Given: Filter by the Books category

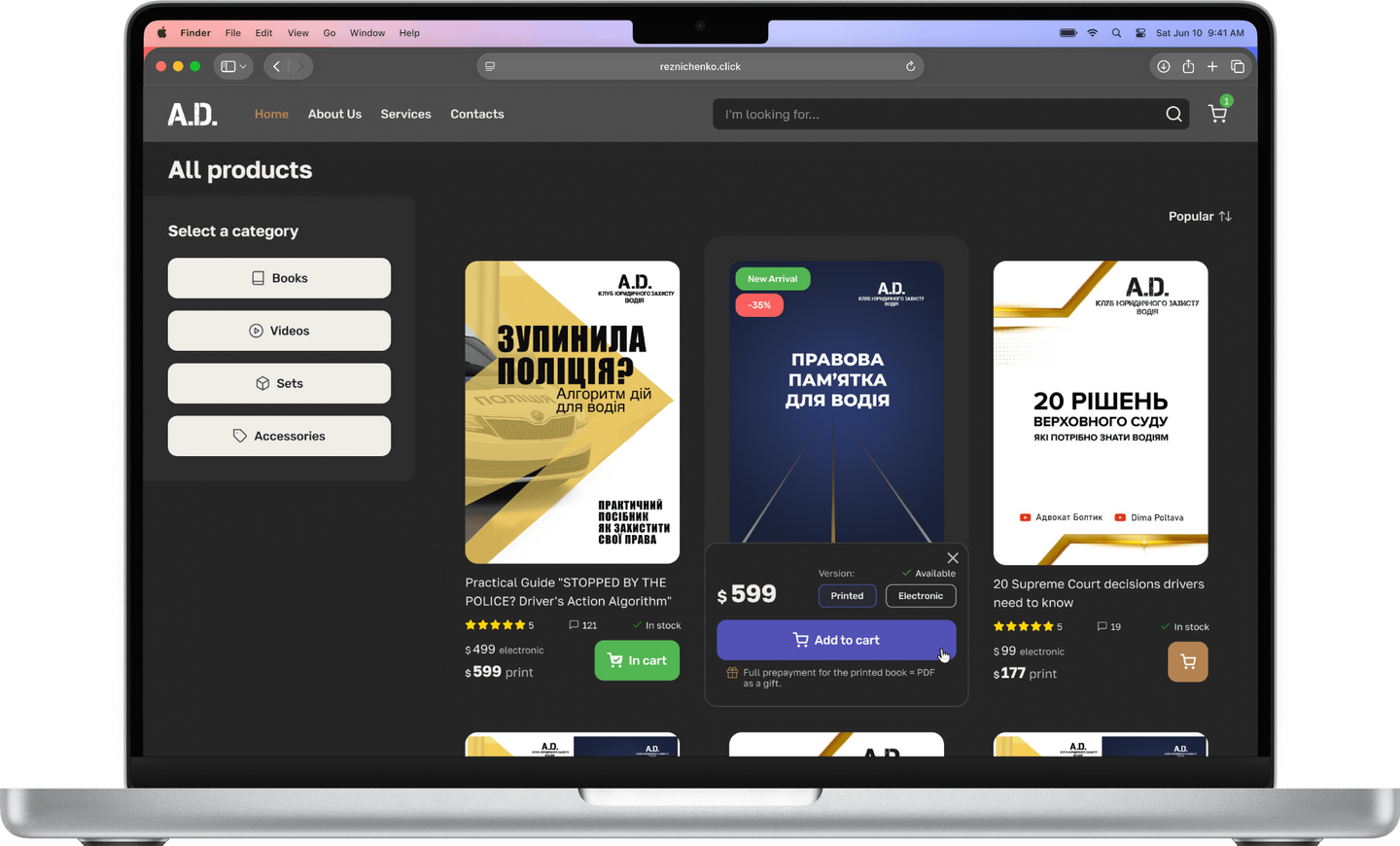Looking at the screenshot, I should pos(279,278).
